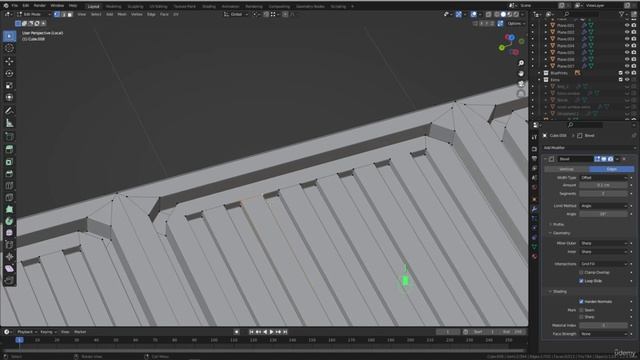
Task: Select the Move tool
Action: 9,62
